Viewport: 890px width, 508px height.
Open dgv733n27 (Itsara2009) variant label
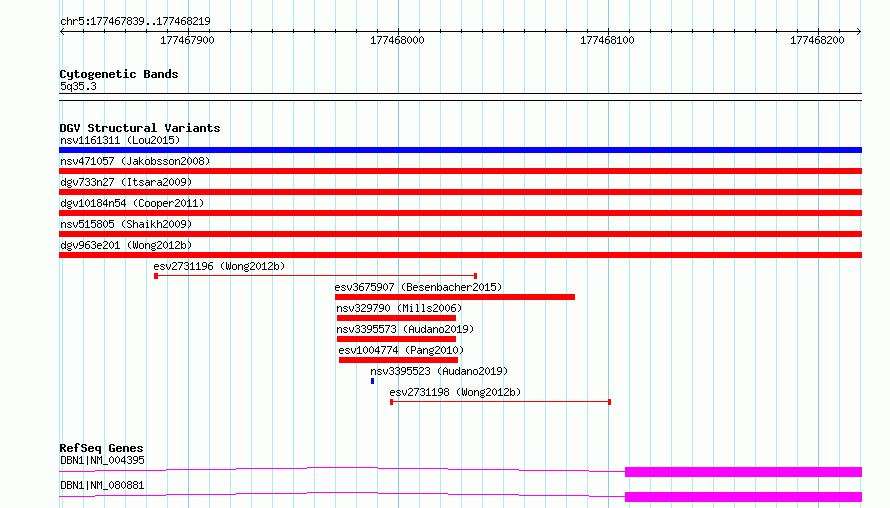pos(126,182)
